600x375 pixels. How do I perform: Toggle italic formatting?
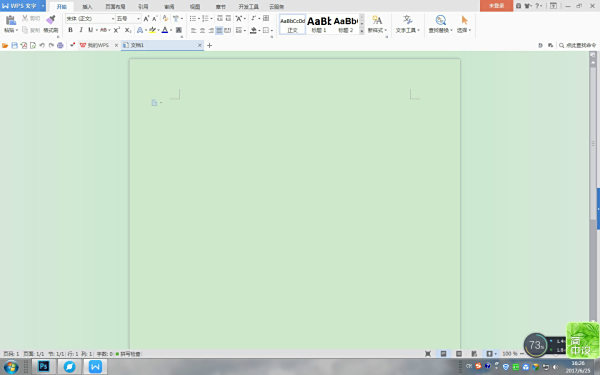click(x=81, y=30)
